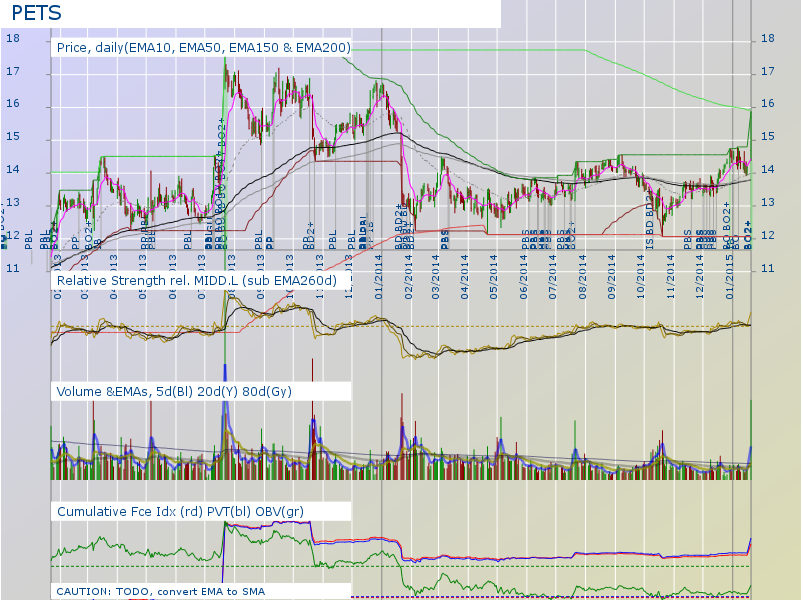Click the 11/2014 date axis label
The height and width of the screenshot is (602, 803).
coord(670,277)
